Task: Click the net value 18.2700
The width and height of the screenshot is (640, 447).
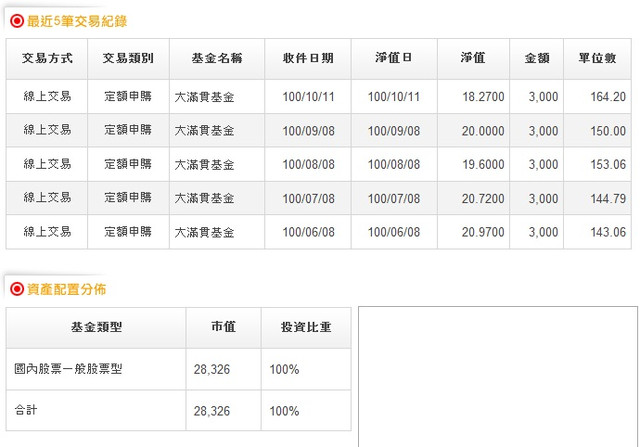Action: pos(483,97)
